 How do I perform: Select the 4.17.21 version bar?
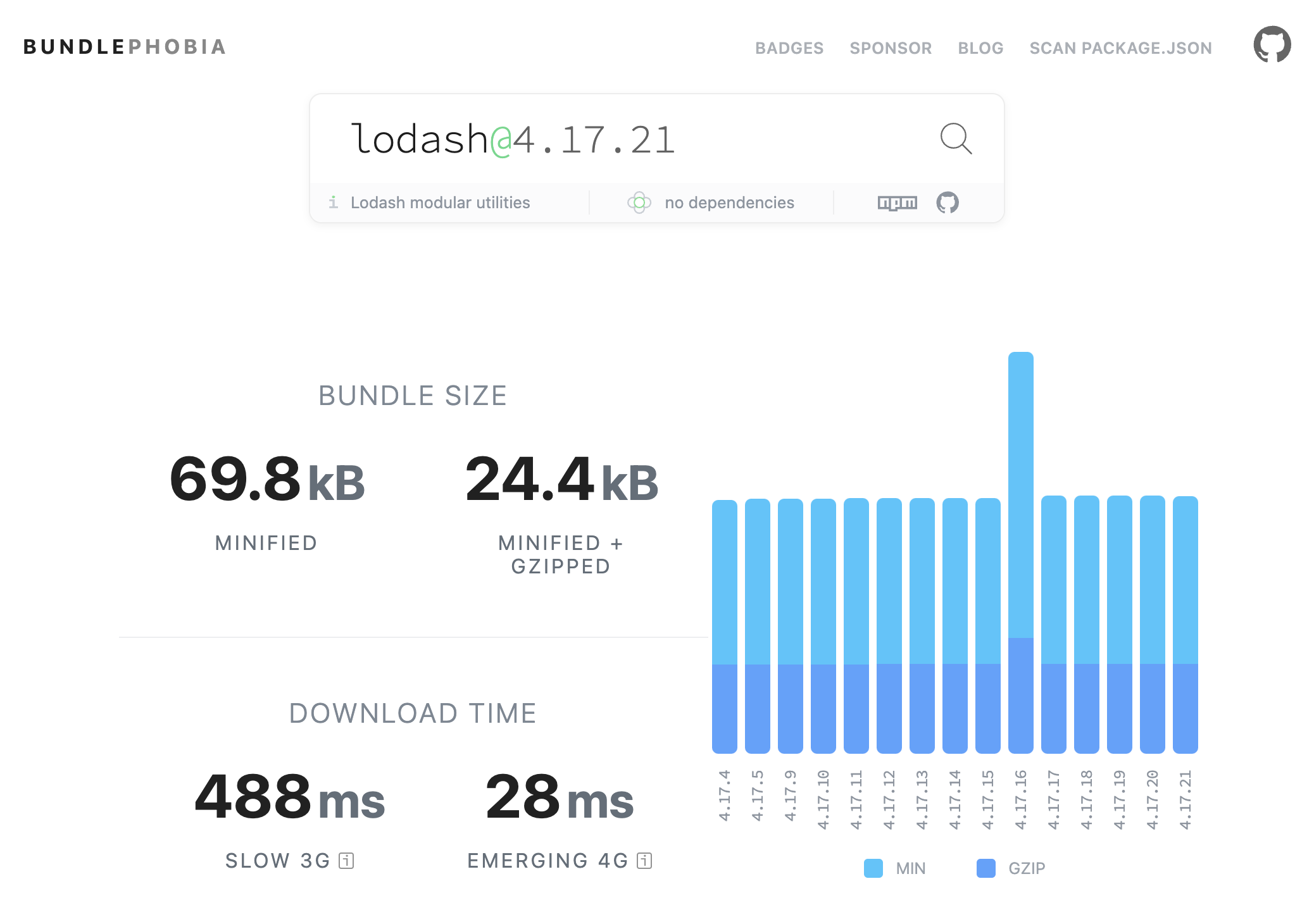coord(1185,625)
